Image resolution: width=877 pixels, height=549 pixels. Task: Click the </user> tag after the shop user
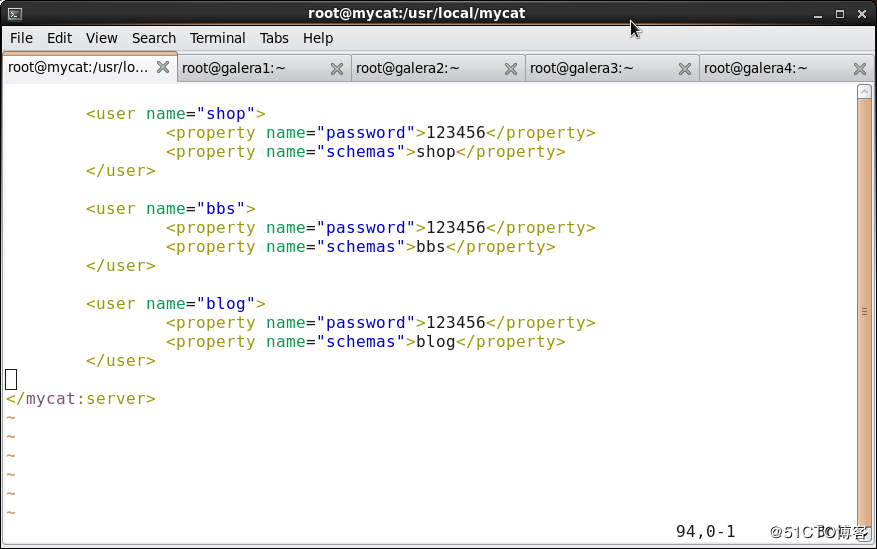coord(121,171)
